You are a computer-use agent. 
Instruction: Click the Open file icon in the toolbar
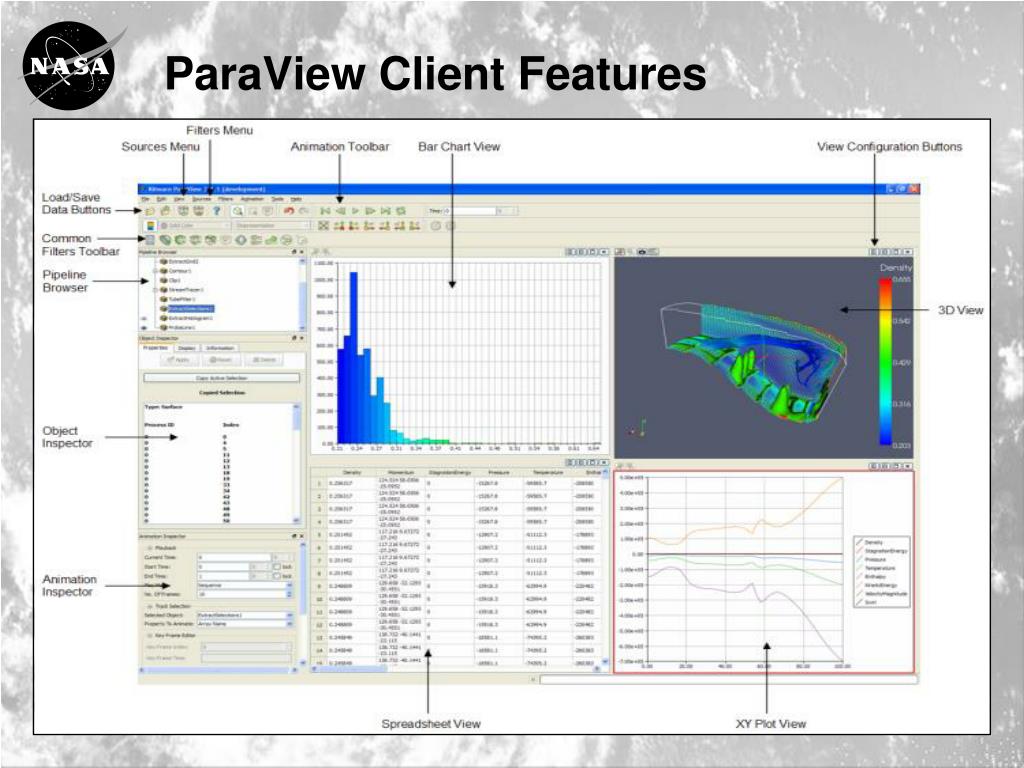coord(150,211)
